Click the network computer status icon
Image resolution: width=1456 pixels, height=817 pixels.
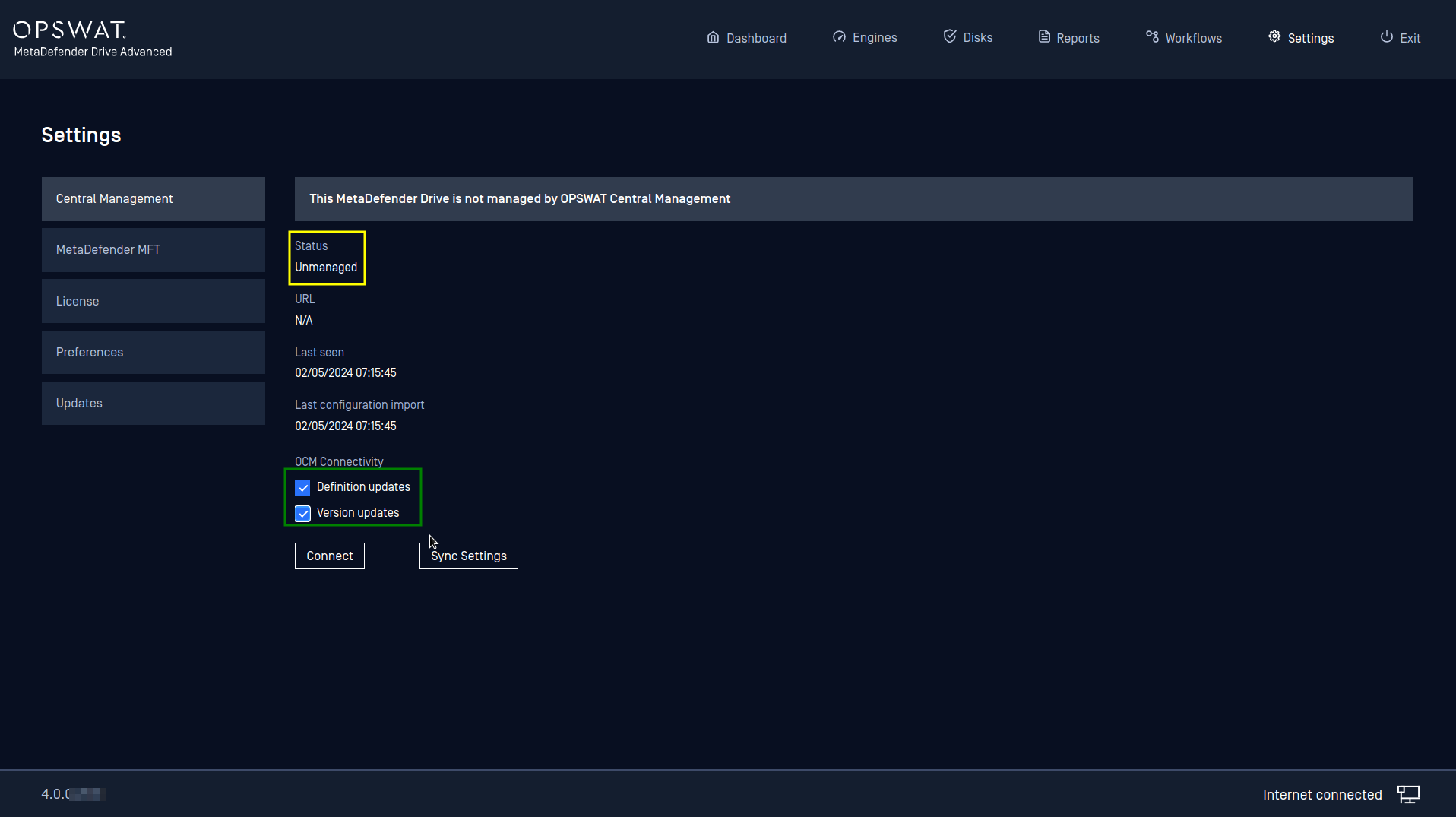coord(1408,795)
